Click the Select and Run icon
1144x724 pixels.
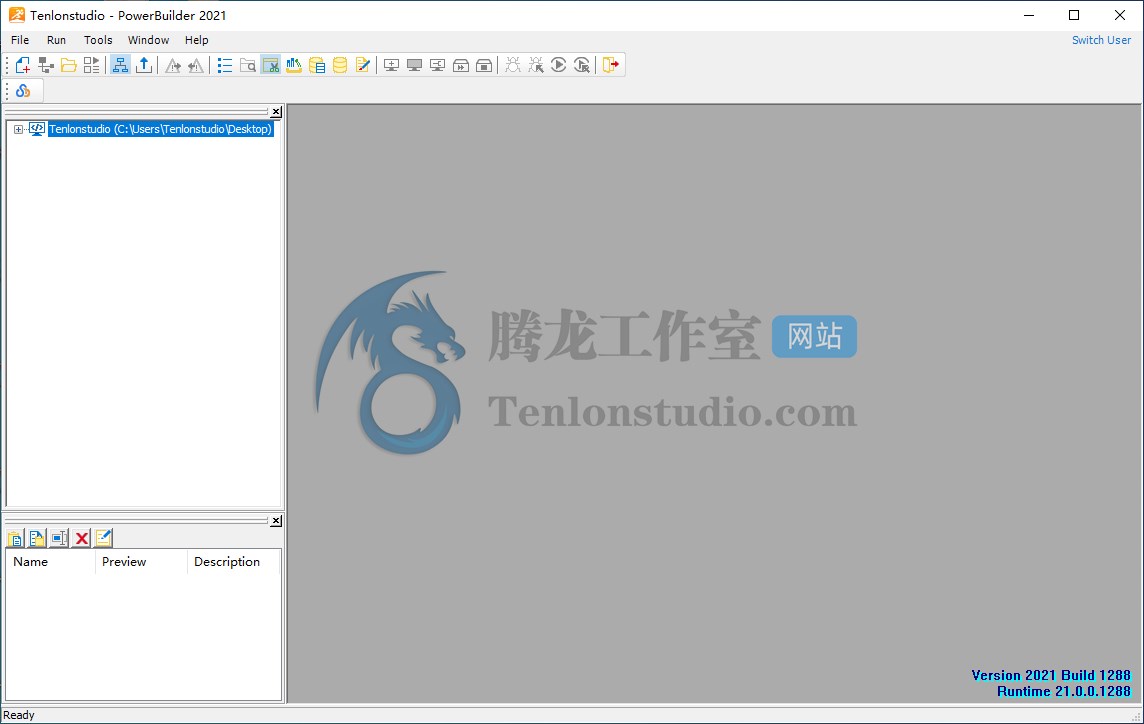coord(582,66)
